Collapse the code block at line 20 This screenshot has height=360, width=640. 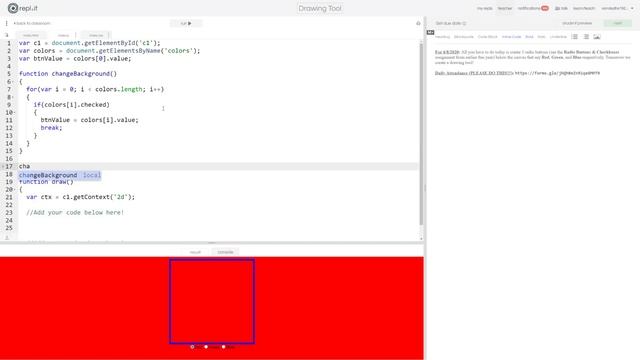(14, 189)
